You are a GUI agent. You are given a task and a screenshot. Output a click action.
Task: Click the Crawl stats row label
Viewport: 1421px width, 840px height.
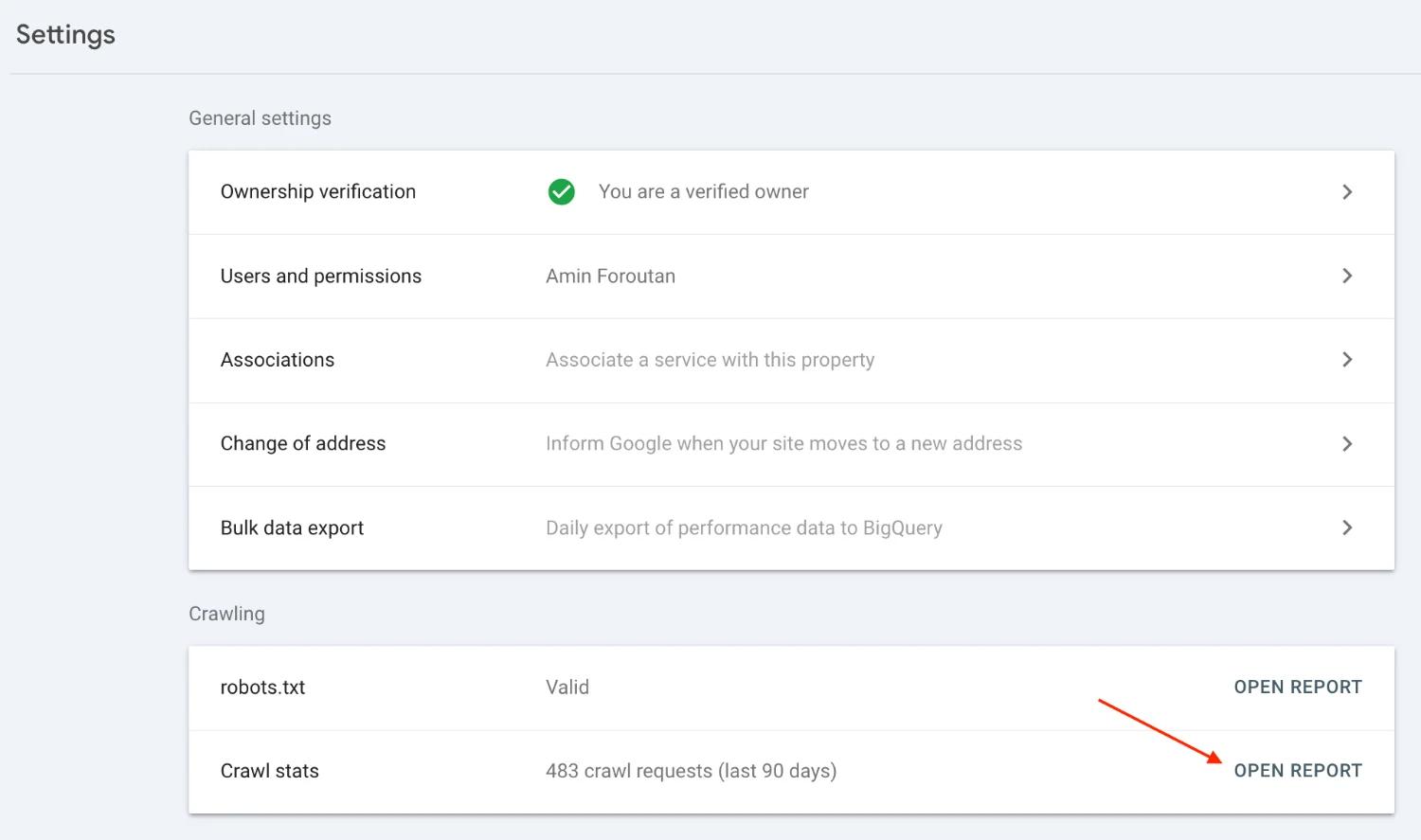[x=269, y=771]
